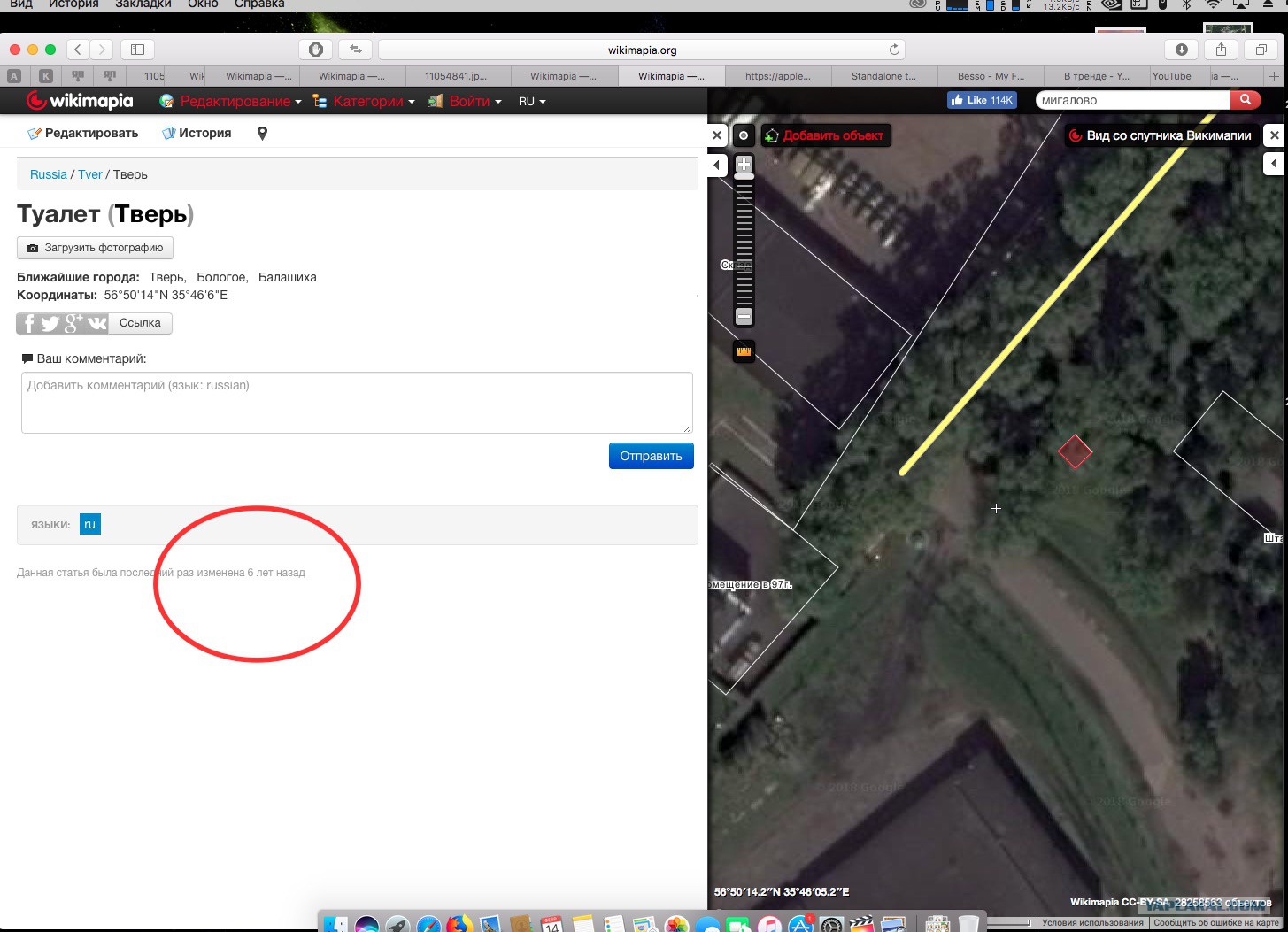Click the Отправить submit button

pos(651,456)
